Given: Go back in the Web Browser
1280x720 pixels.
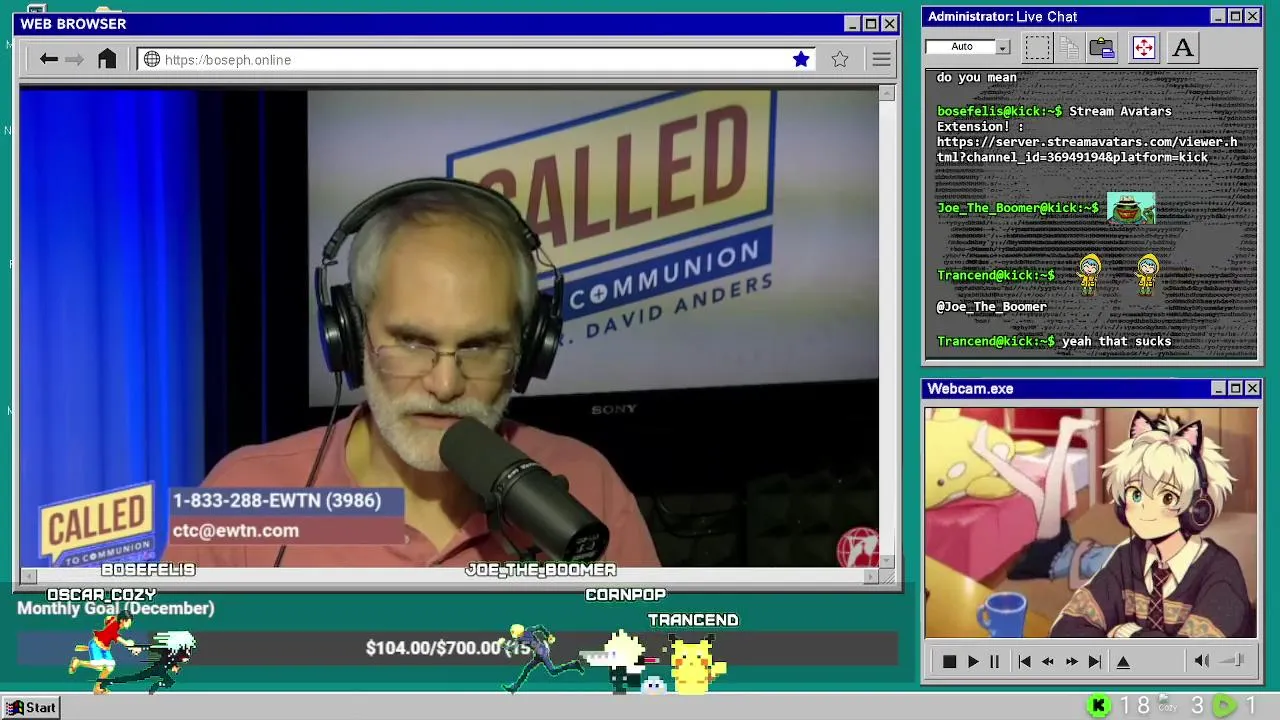Looking at the screenshot, I should coord(48,60).
